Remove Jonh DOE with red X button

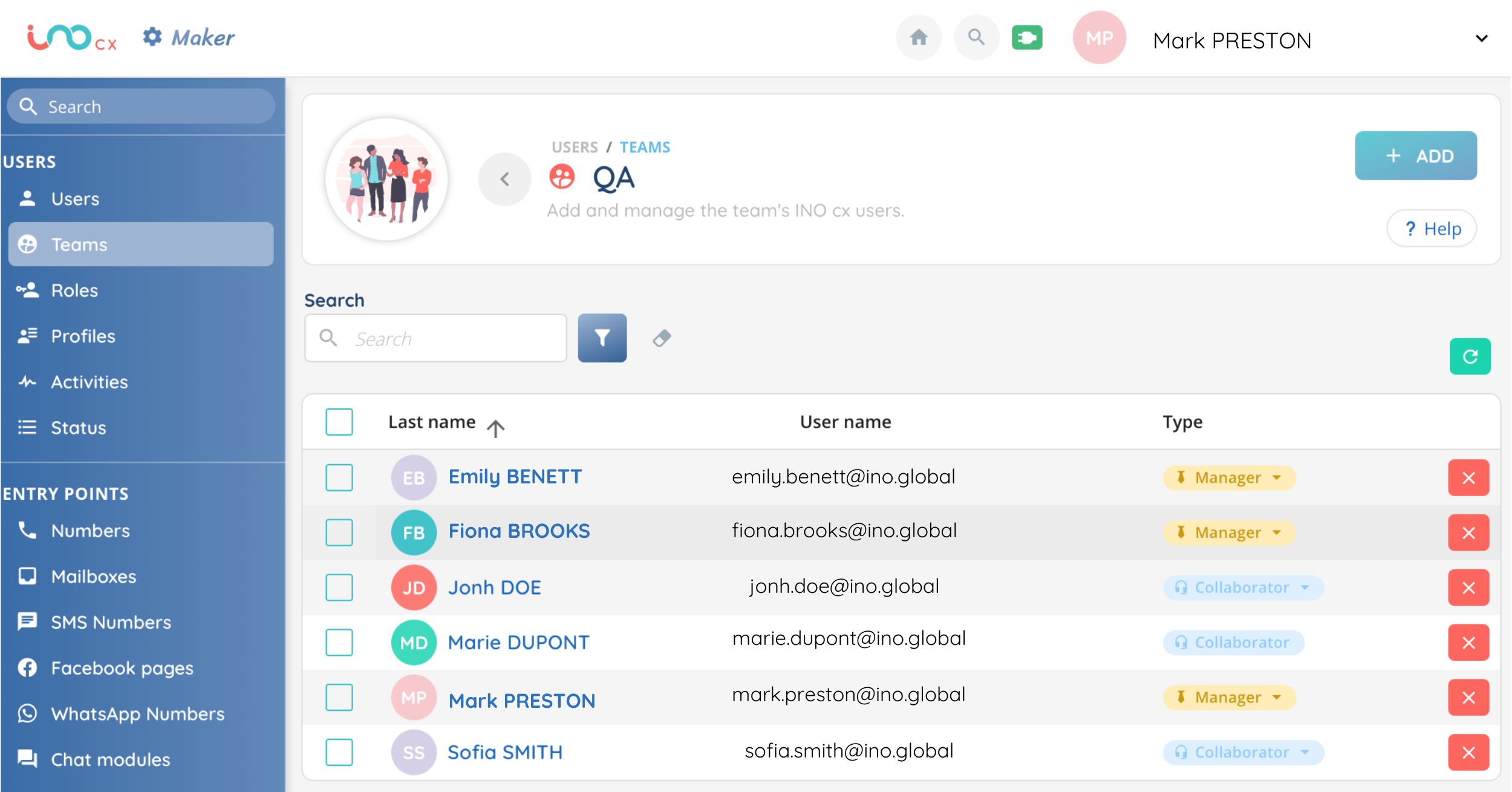pos(1468,587)
